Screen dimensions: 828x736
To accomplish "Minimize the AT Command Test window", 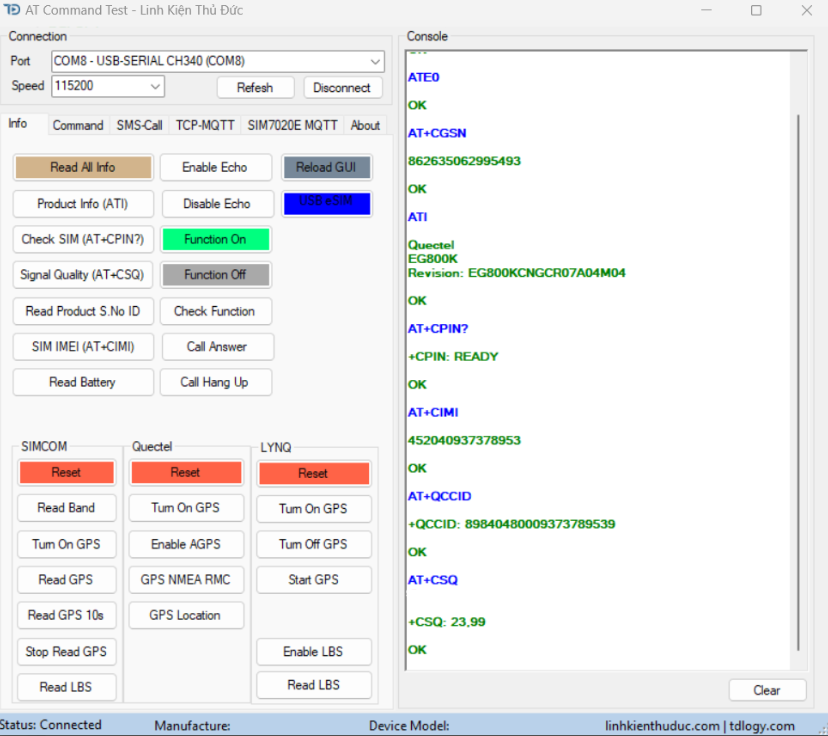I will coord(706,11).
